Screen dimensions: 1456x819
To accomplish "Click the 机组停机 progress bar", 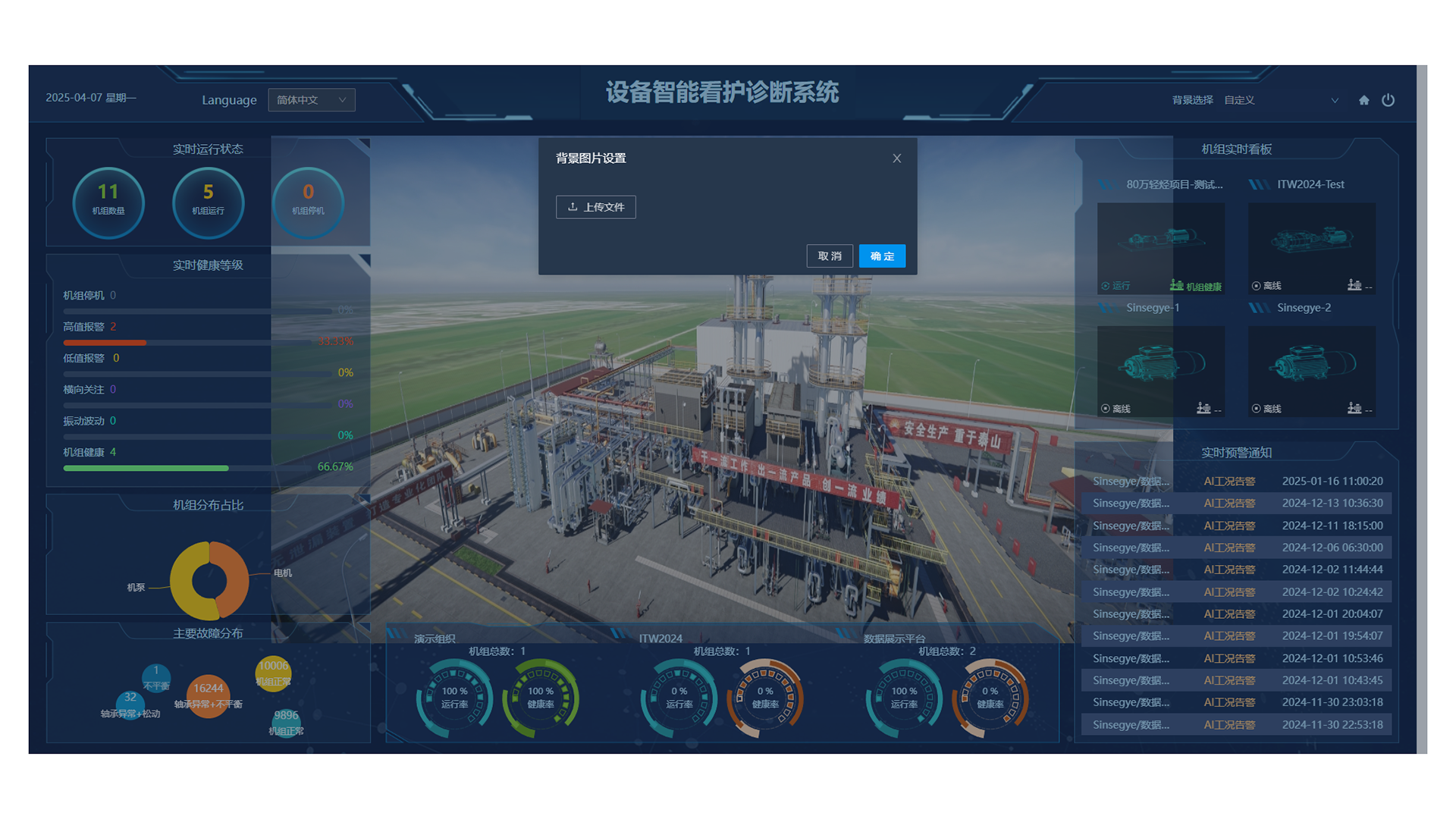I will [197, 312].
